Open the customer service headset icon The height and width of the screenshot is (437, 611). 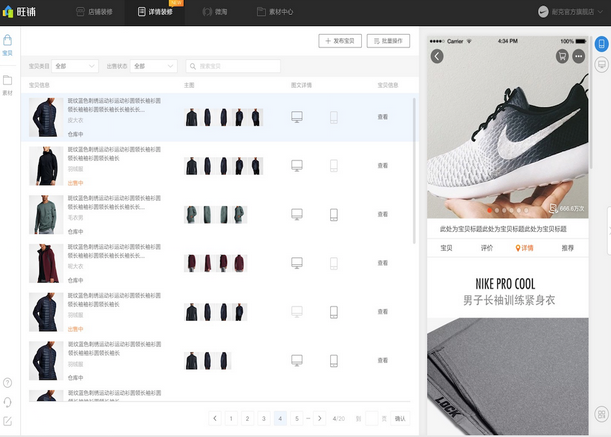[8, 401]
